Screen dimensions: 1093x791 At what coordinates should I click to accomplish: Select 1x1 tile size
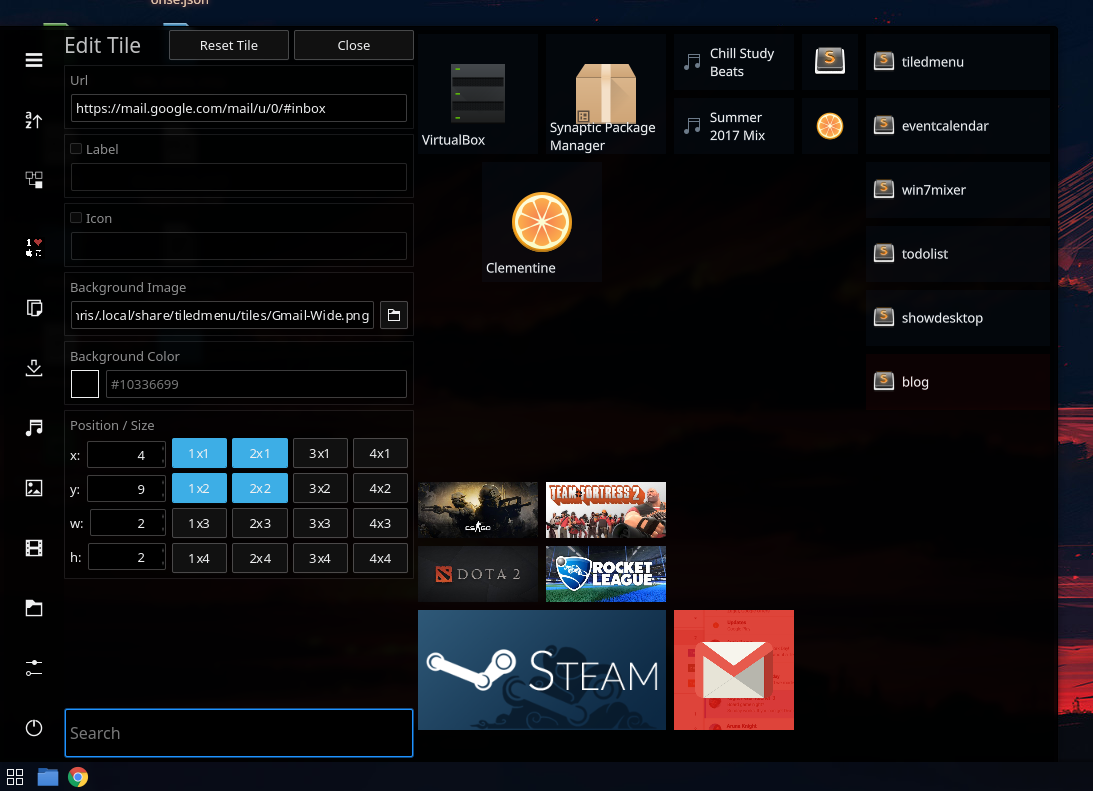[x=199, y=453]
